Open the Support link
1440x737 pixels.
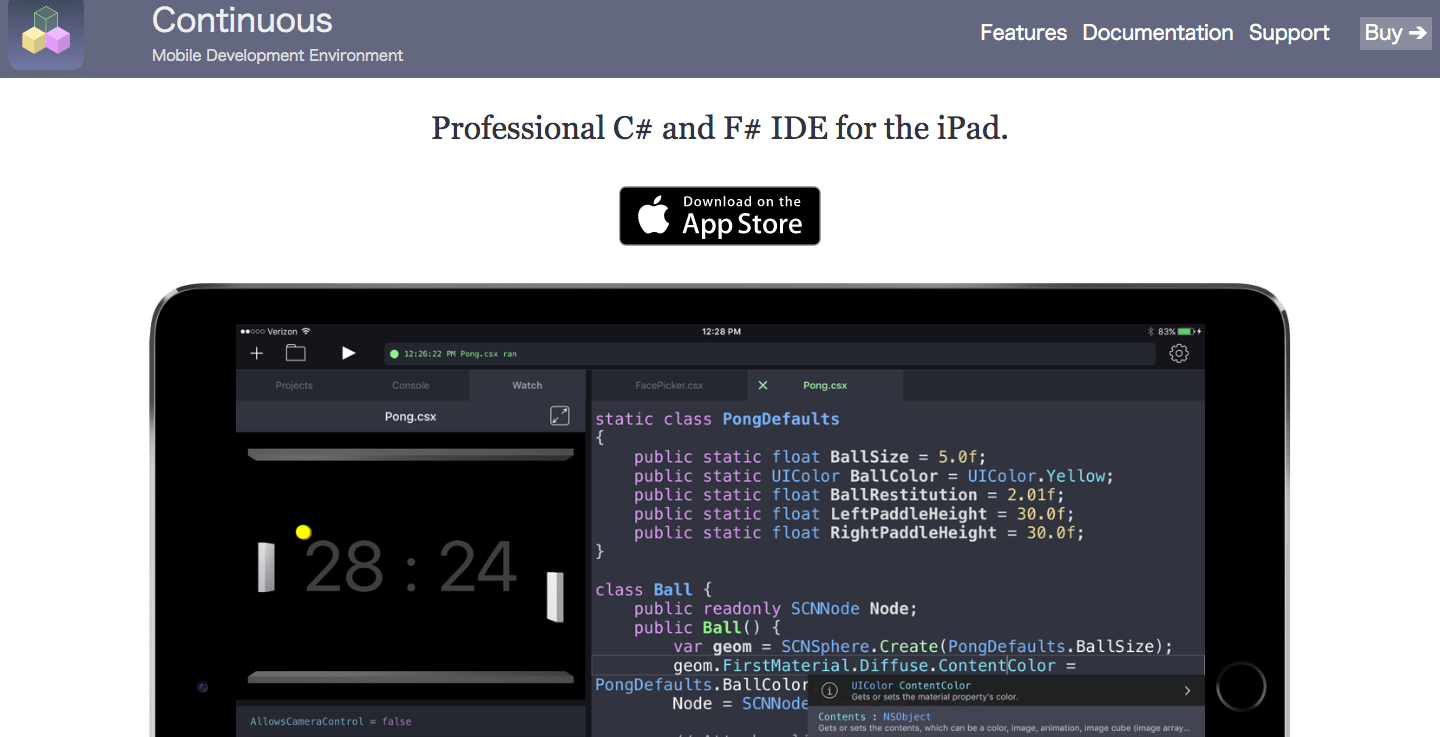pyautogui.click(x=1289, y=33)
